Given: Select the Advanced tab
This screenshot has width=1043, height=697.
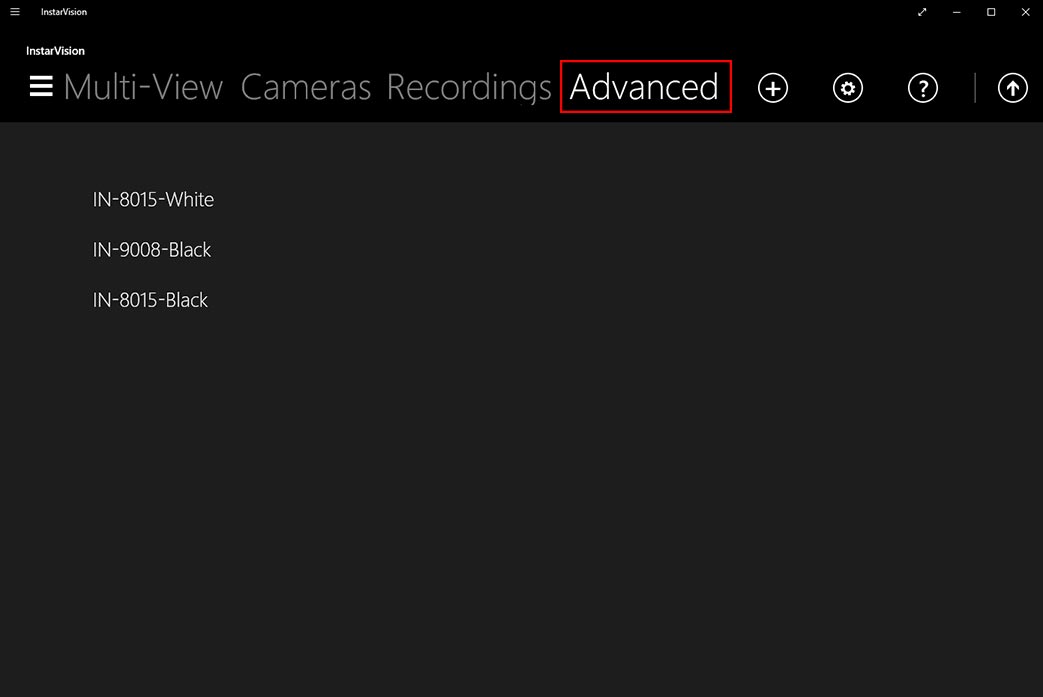Looking at the screenshot, I should click(644, 87).
